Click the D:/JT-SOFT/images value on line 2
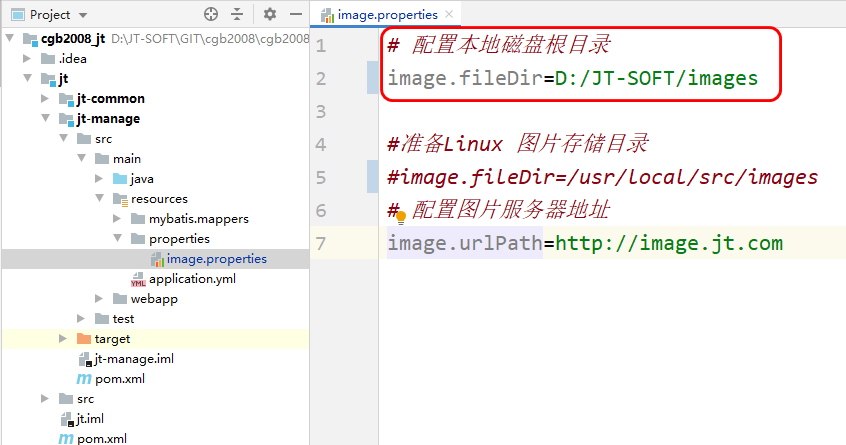This screenshot has height=445, width=846. pyautogui.click(x=657, y=79)
